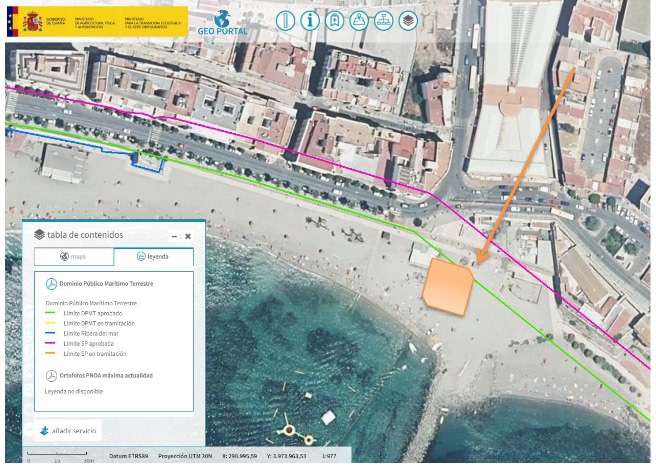
Task: Click the Datum ETRS89 status entry
Action: pos(129,456)
